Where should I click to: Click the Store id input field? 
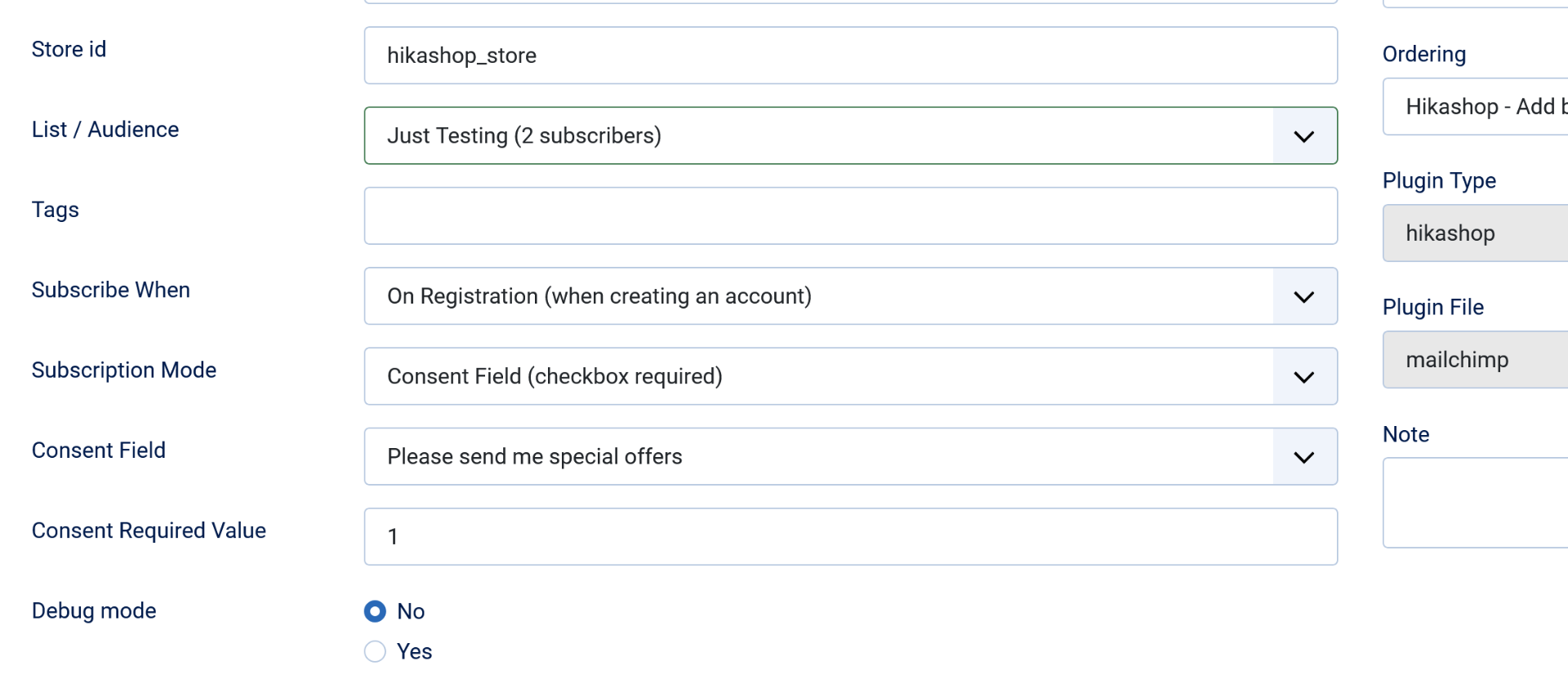849,55
